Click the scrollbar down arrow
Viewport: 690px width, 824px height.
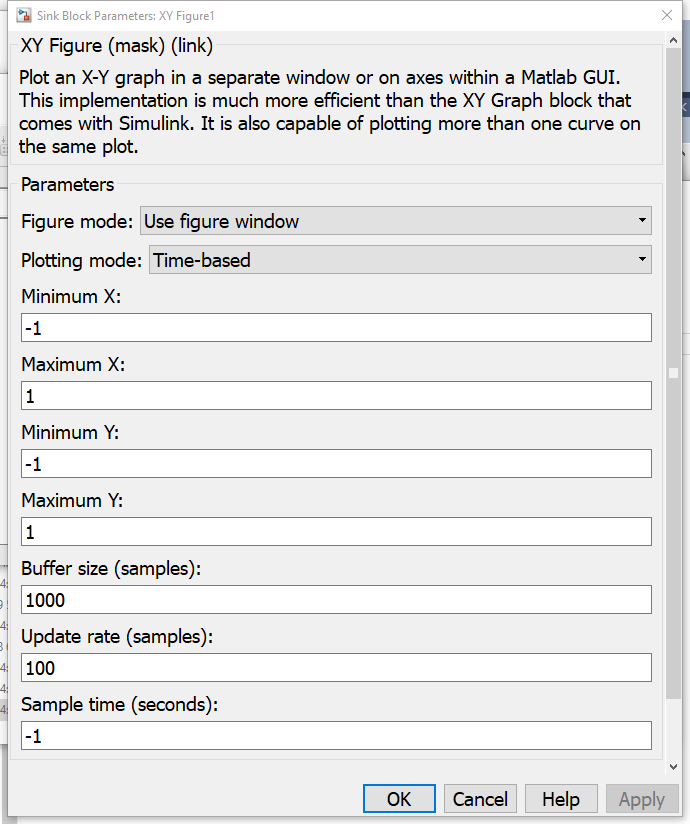[x=673, y=766]
